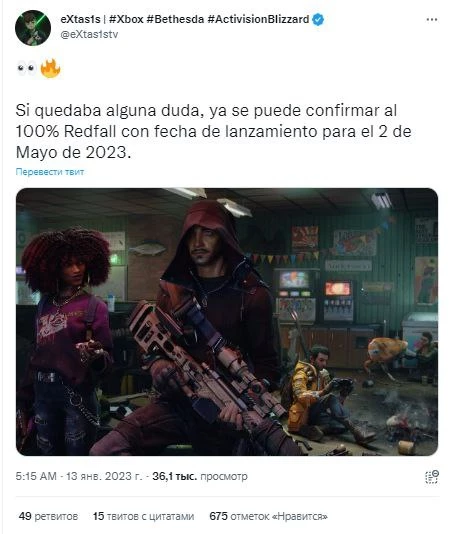Show 675 отметок «Нравится» list
This screenshot has height=534, width=451.
tap(268, 516)
